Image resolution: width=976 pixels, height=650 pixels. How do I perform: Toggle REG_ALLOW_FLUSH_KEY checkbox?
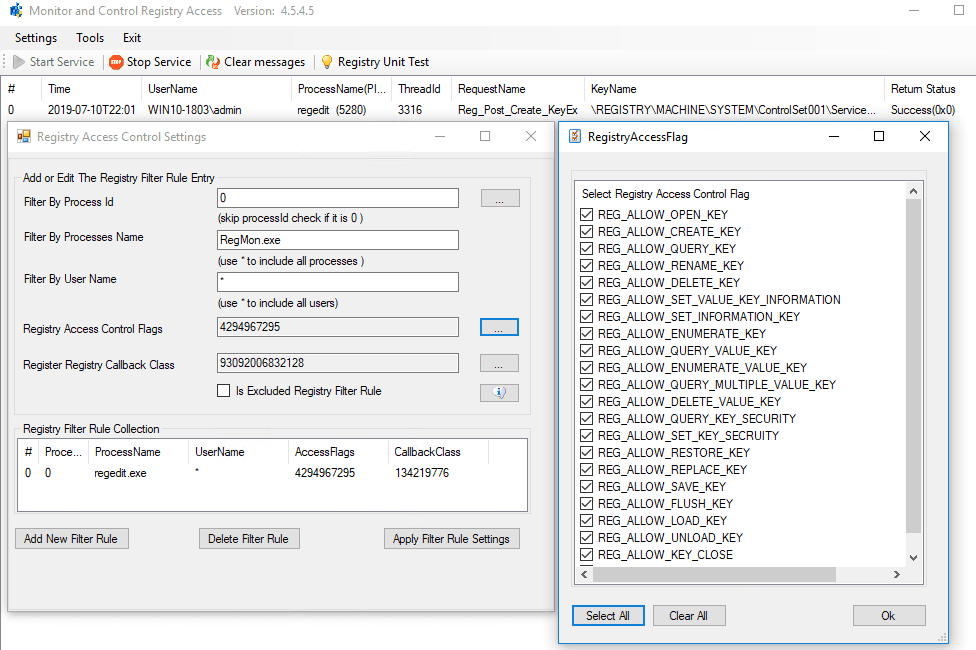point(586,504)
